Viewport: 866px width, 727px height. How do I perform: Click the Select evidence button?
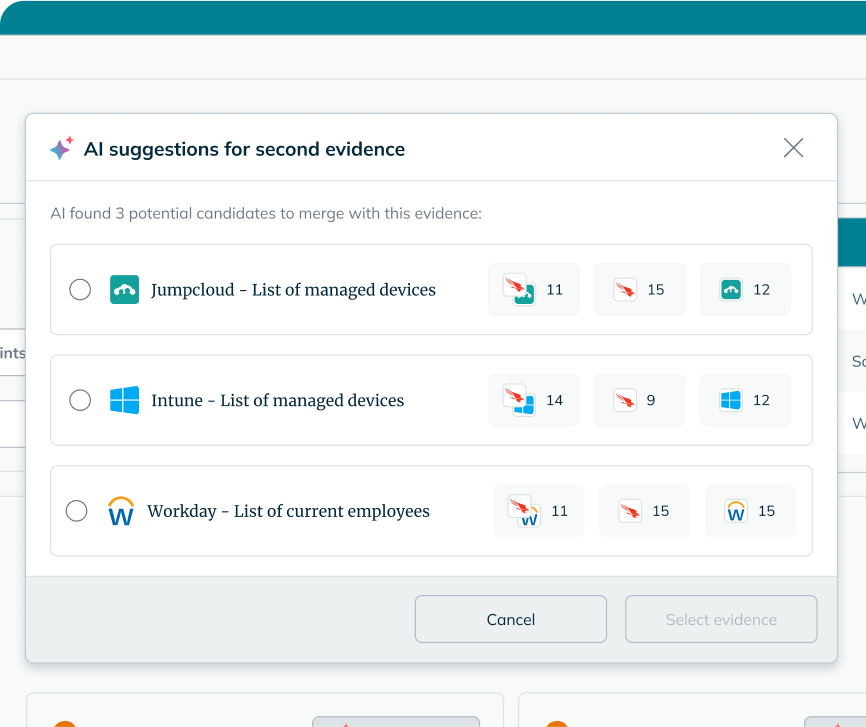[721, 619]
